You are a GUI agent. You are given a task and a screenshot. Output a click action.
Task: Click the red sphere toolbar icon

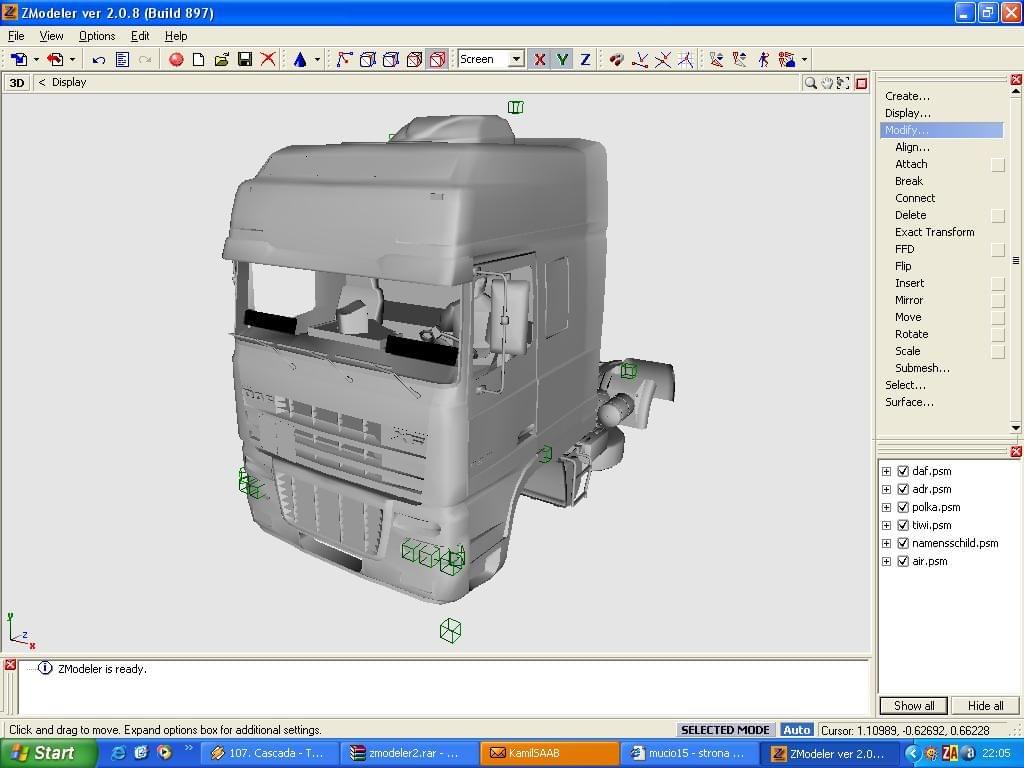[x=176, y=59]
